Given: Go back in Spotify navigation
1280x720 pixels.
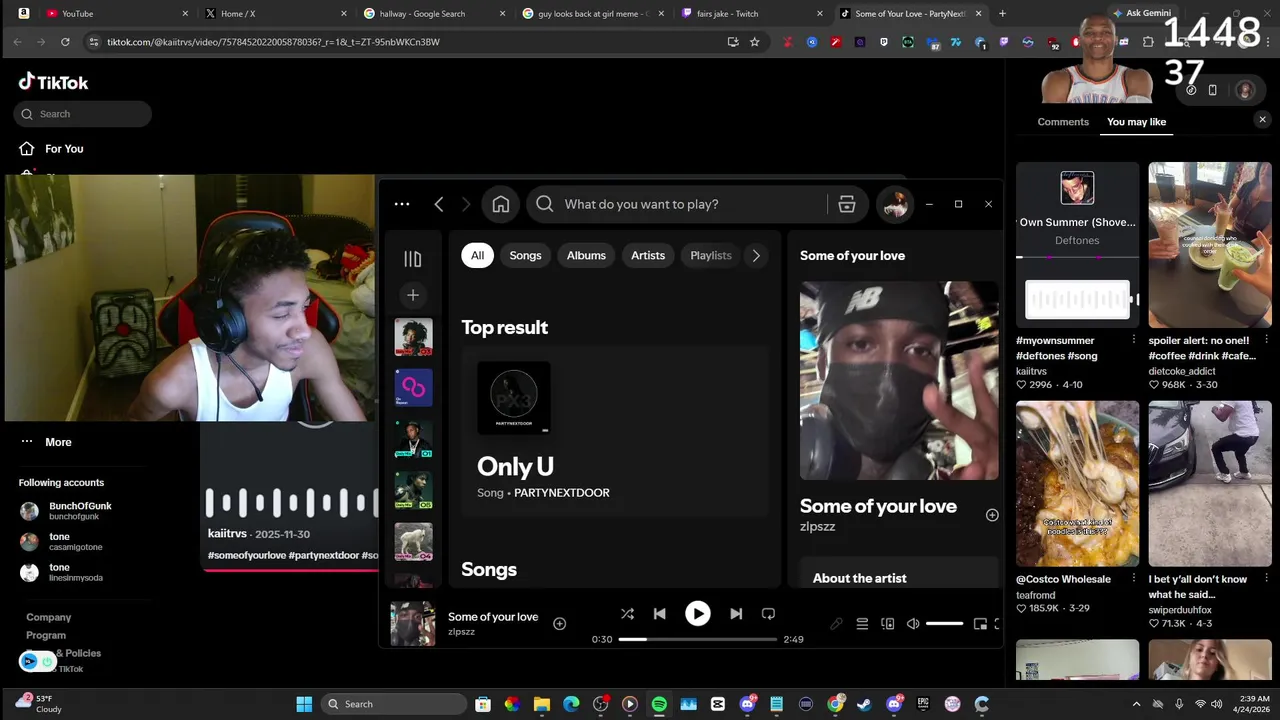Looking at the screenshot, I should point(438,204).
